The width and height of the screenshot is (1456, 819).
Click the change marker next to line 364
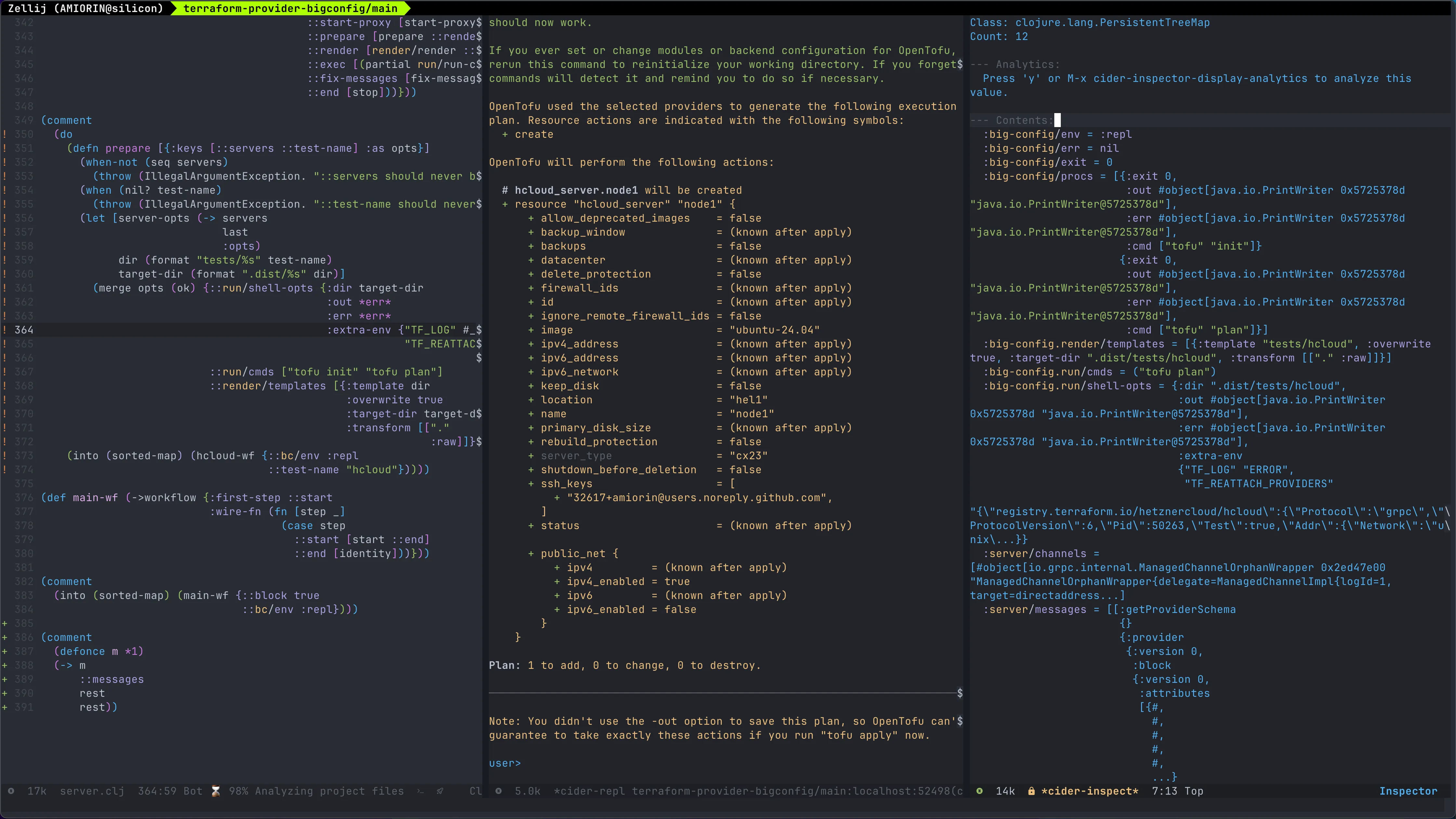tap(4, 330)
